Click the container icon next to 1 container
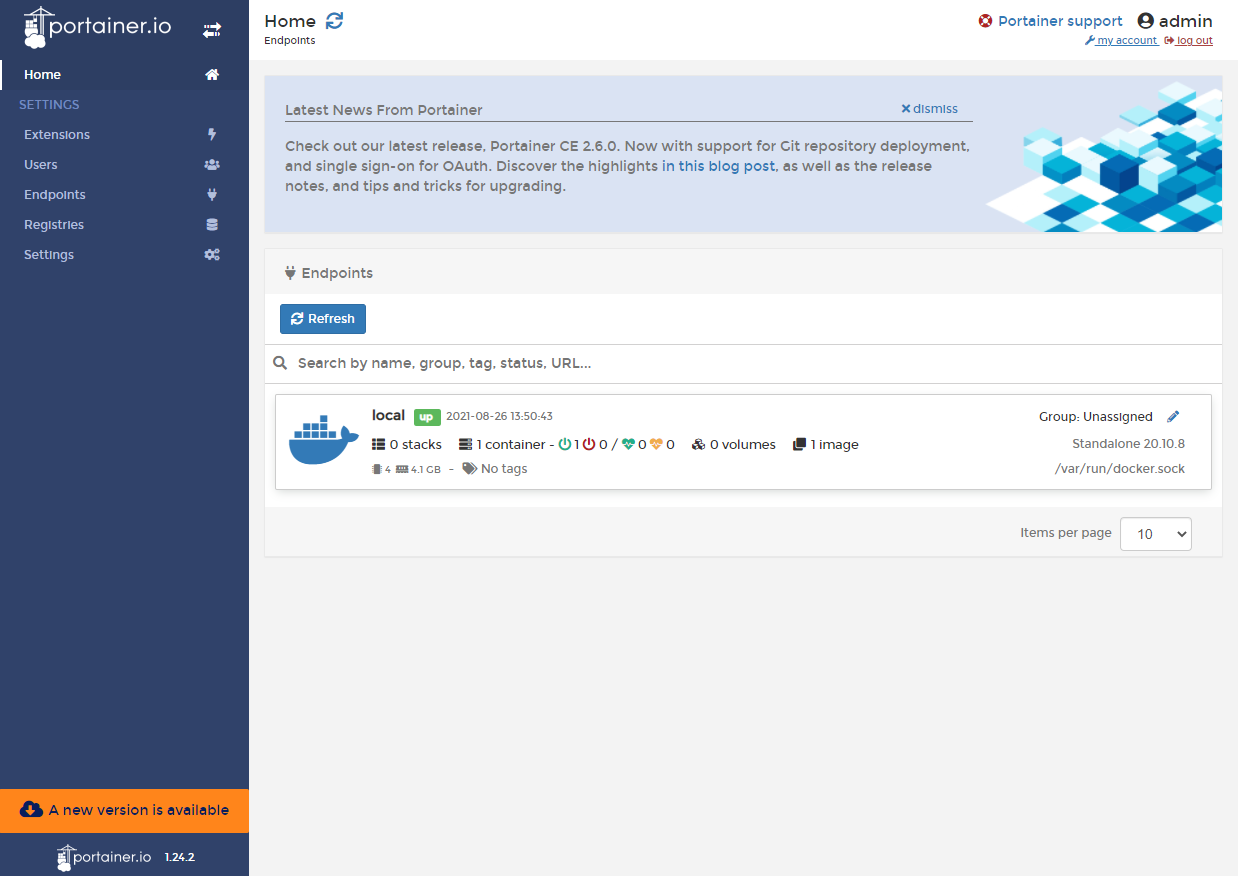 click(465, 444)
